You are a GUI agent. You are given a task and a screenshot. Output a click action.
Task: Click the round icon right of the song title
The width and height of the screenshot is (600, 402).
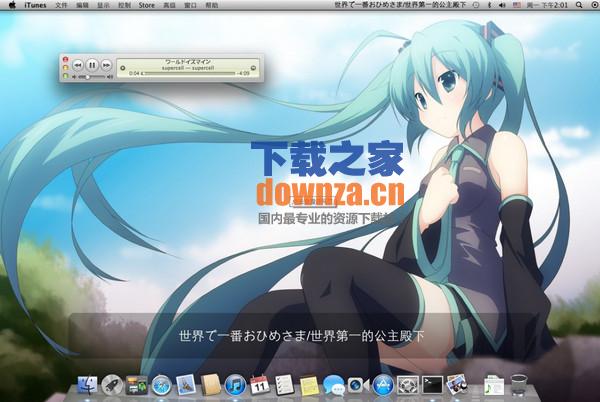(x=253, y=68)
